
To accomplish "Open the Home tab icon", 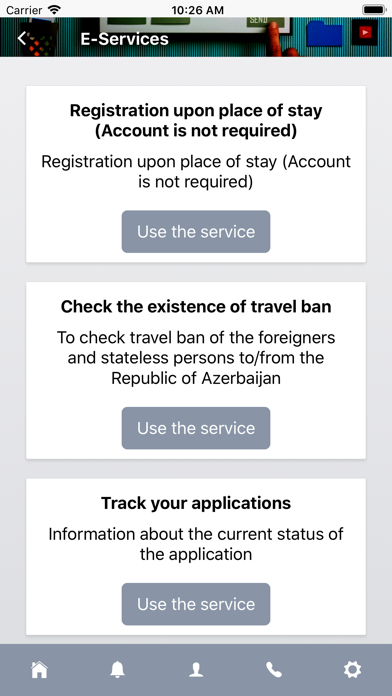I will pos(39,669).
